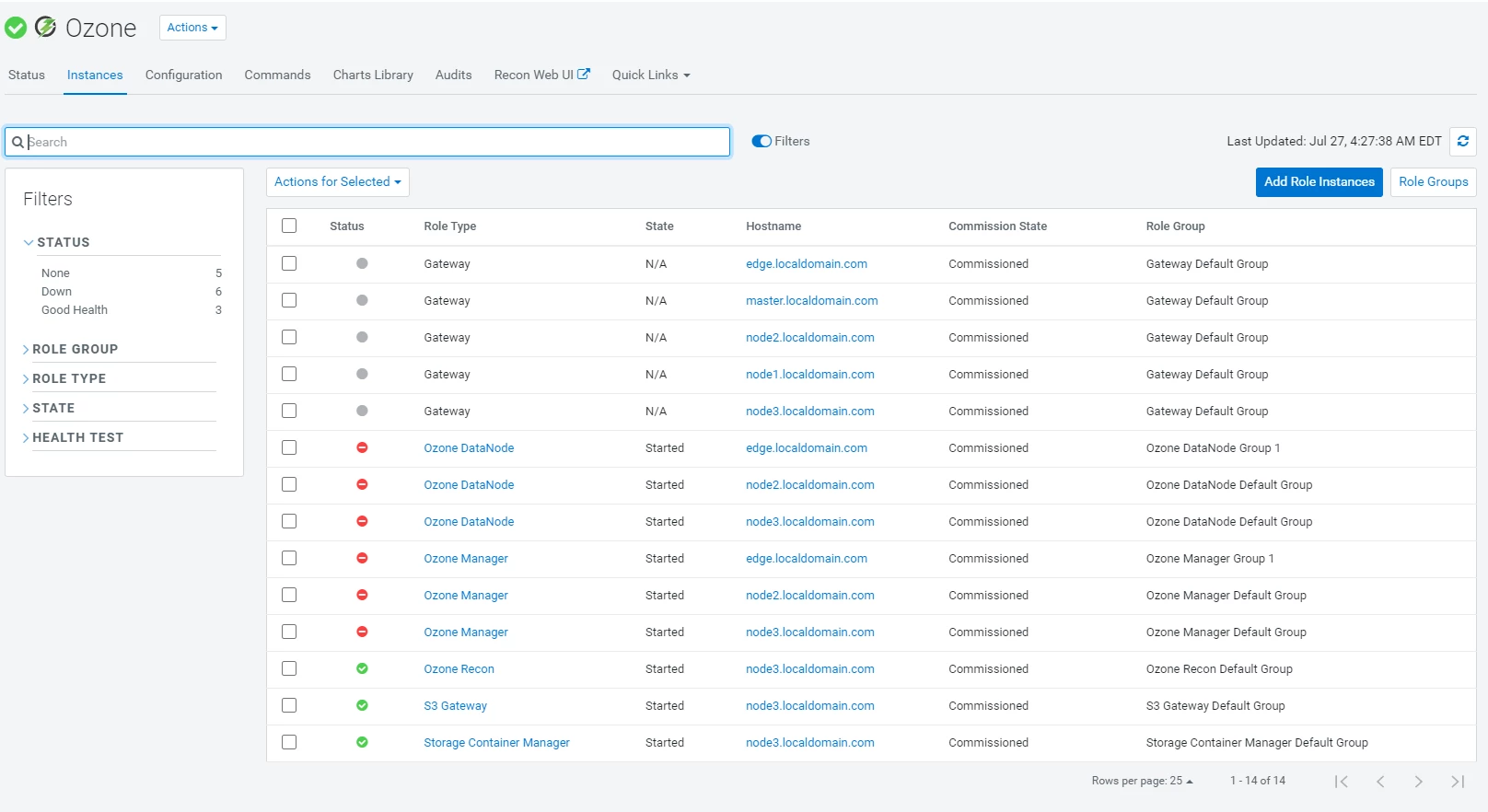Click the Role Groups button
The height and width of the screenshot is (812, 1488).
1434,181
